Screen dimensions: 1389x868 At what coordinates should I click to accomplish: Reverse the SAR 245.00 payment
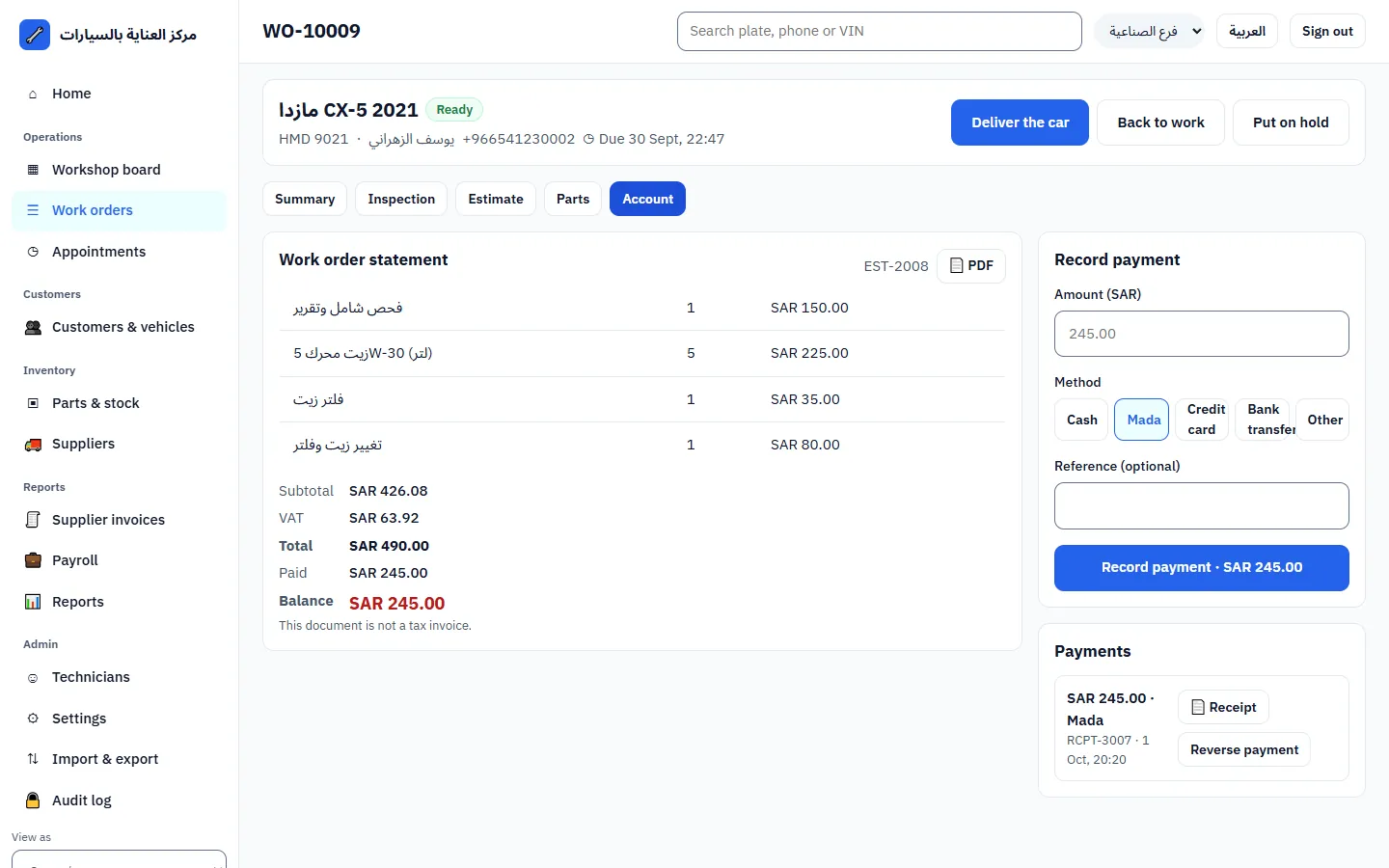[x=1244, y=749]
